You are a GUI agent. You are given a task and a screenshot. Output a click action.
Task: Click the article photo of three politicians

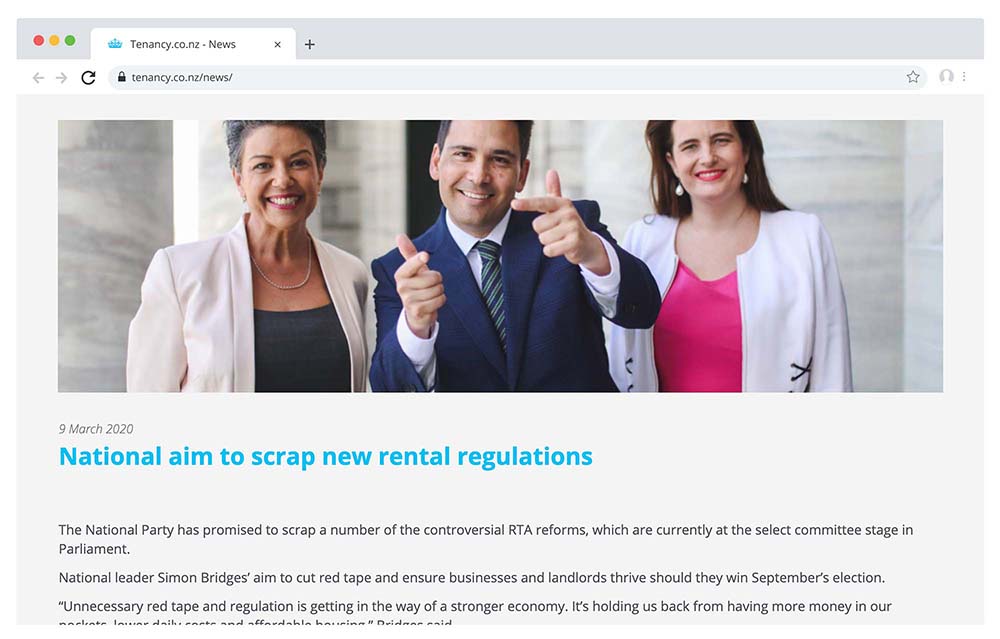pos(500,256)
